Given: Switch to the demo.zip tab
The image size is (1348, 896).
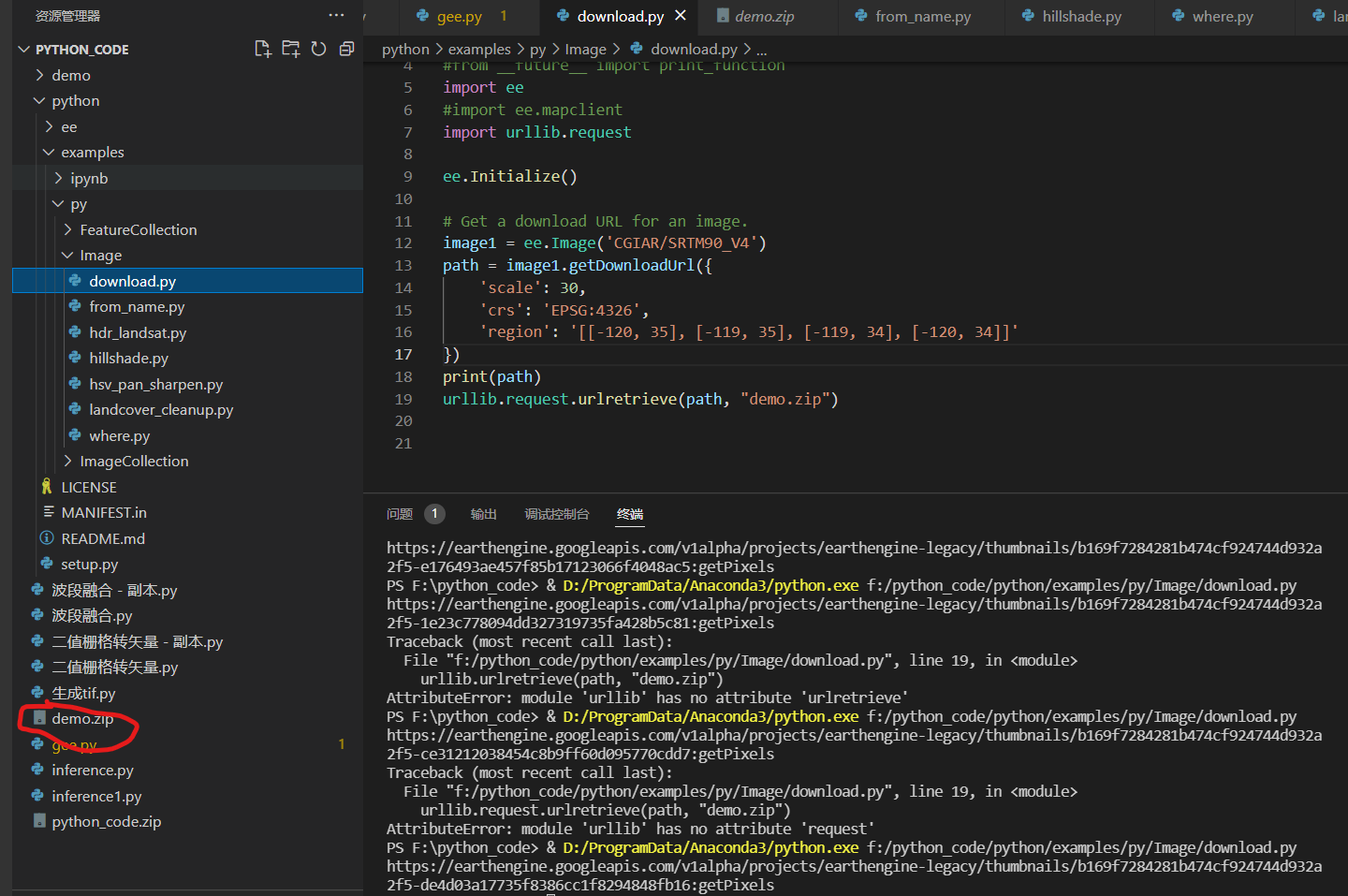Looking at the screenshot, I should coord(764,16).
